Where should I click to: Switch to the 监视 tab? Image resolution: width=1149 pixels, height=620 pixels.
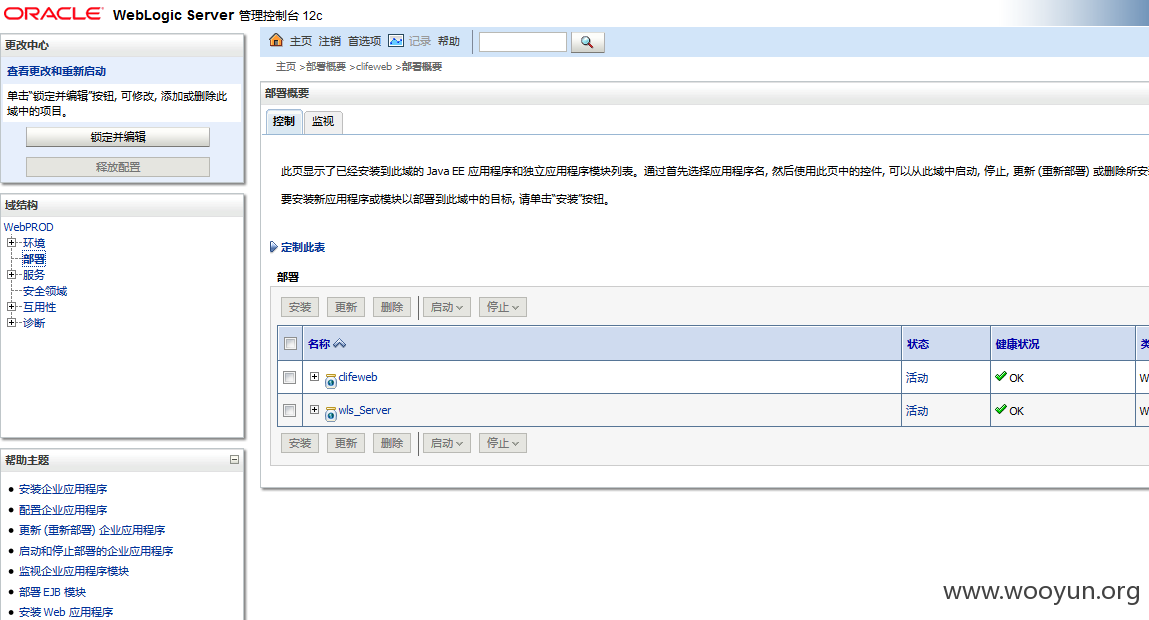click(x=323, y=122)
